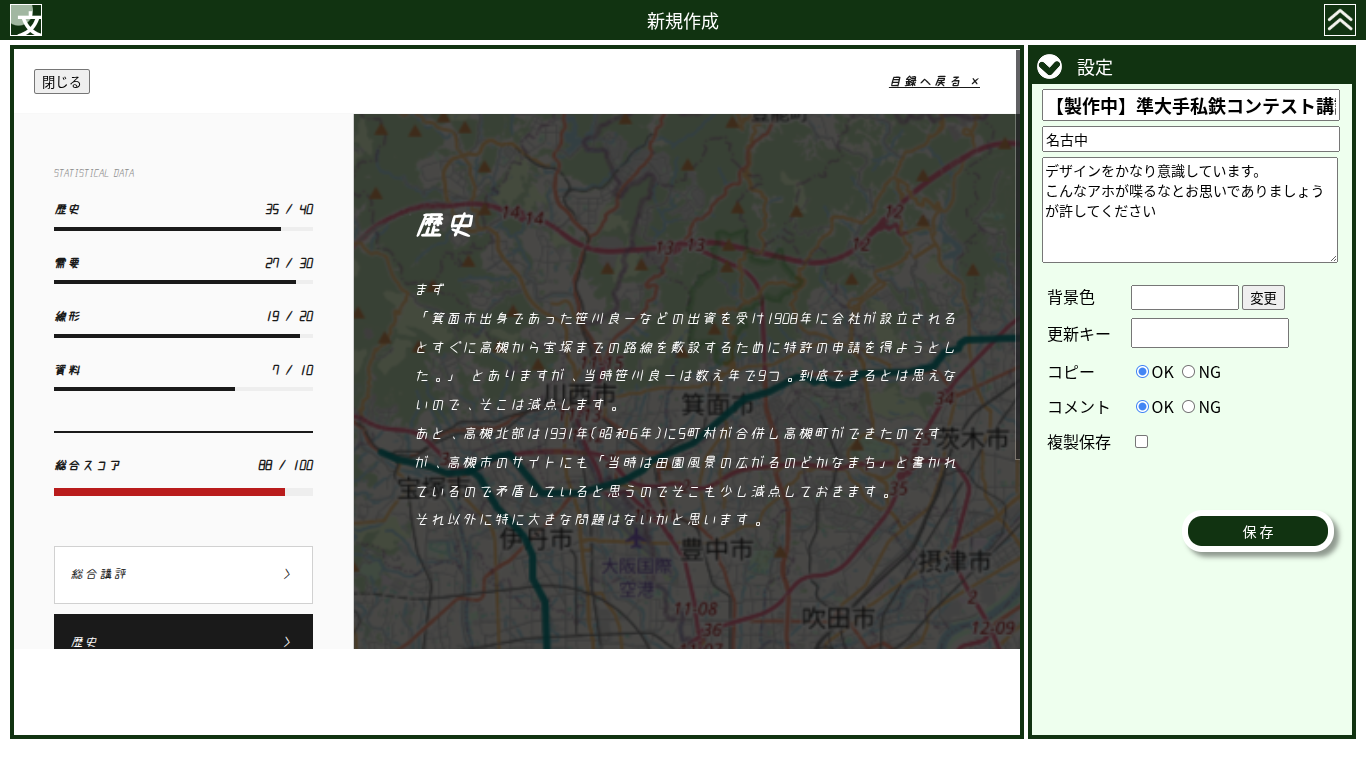Click the title field containing 【製作中】
The image size is (1366, 768).
[x=1190, y=106]
